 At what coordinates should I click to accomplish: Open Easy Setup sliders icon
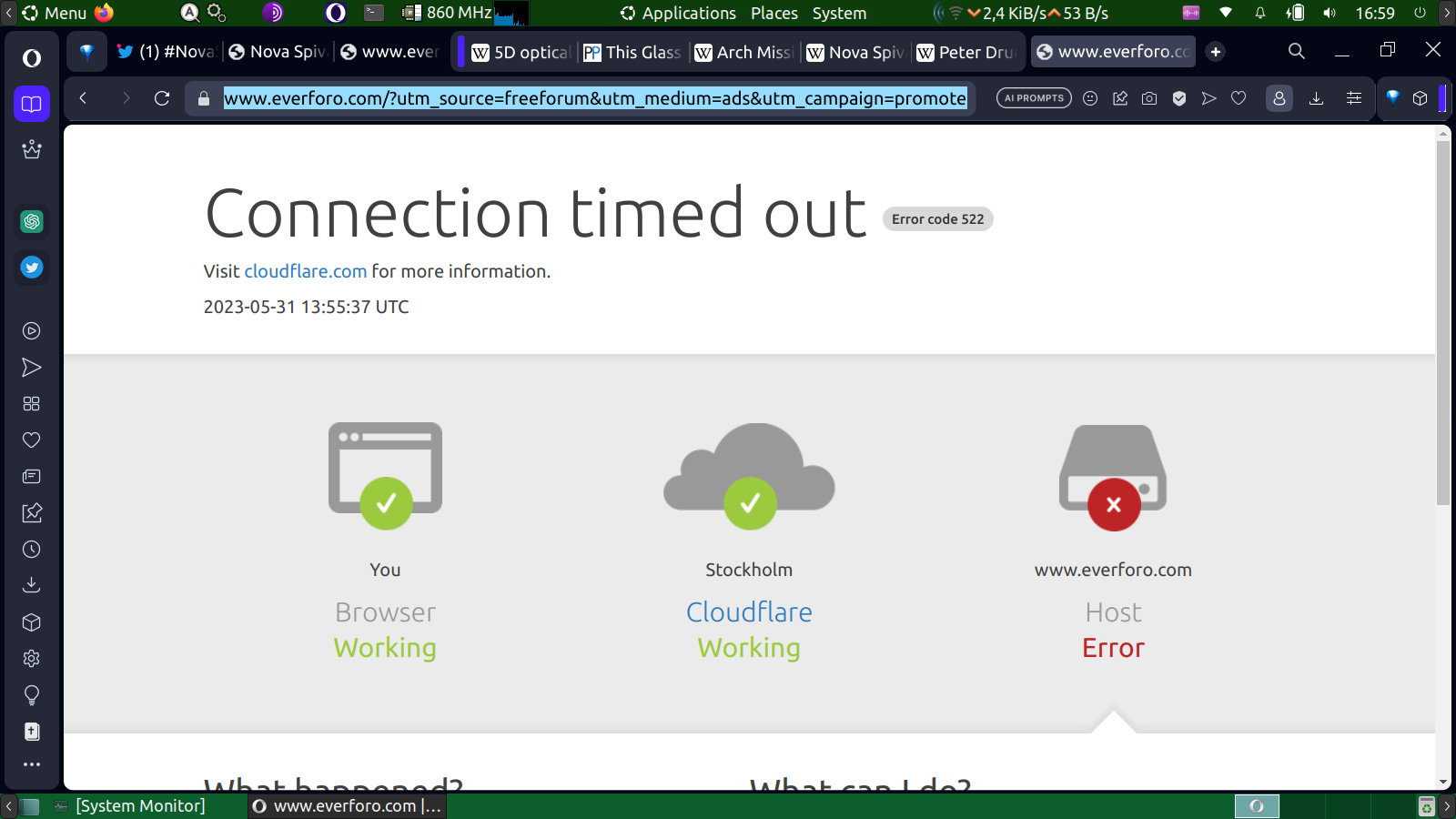pyautogui.click(x=1354, y=98)
